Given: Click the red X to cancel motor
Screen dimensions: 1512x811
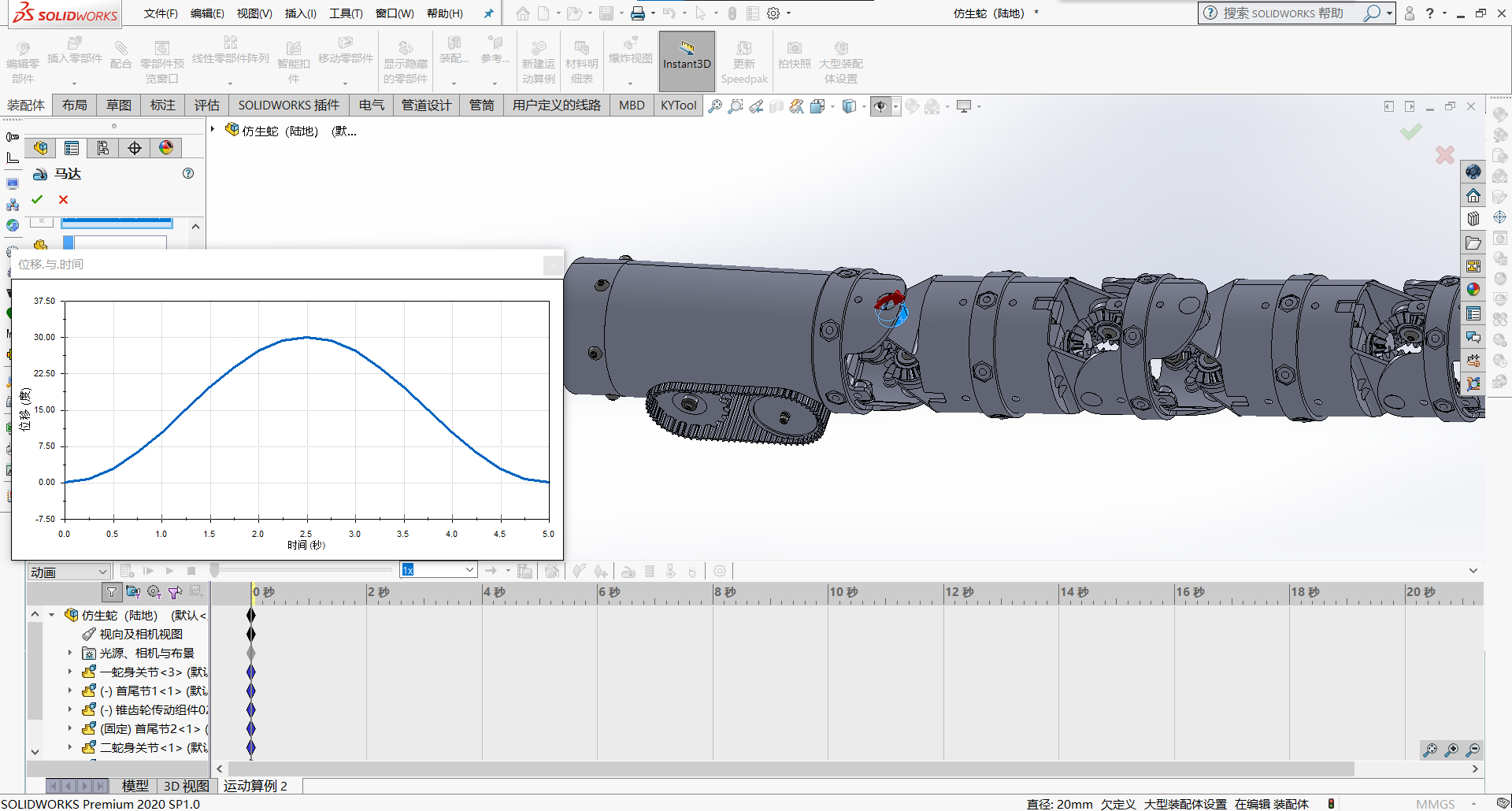Looking at the screenshot, I should coord(64,199).
